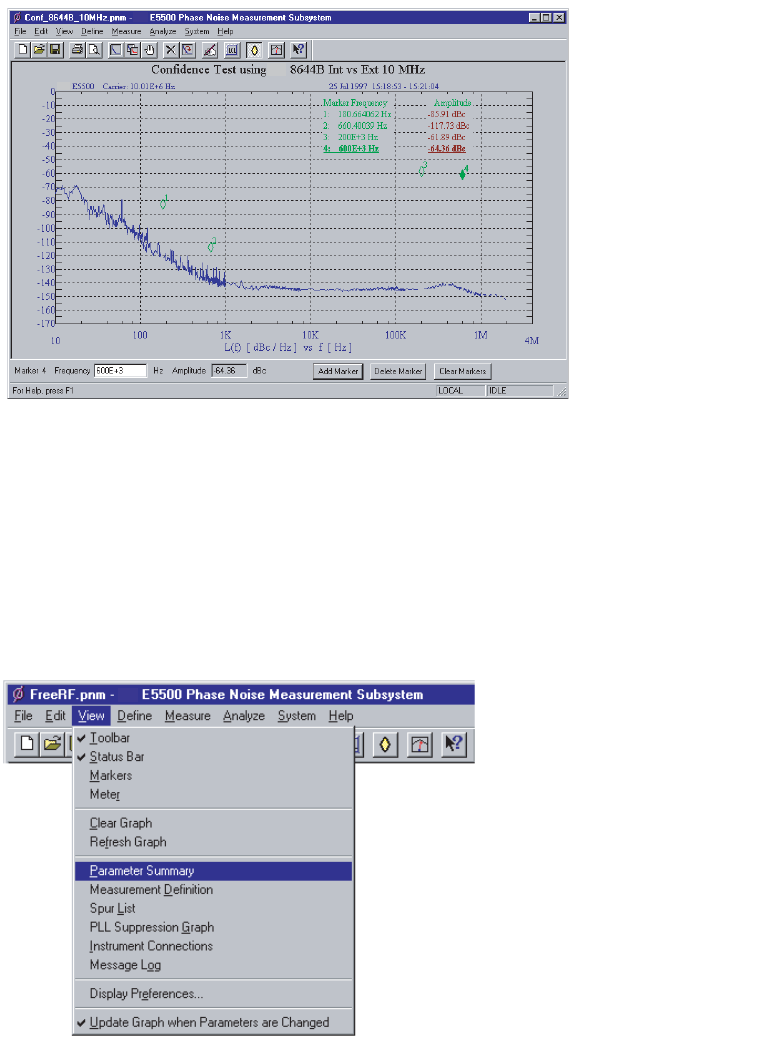This screenshot has width=777, height=1045.
Task: Open System menu in FreeRF window
Action: (x=297, y=716)
